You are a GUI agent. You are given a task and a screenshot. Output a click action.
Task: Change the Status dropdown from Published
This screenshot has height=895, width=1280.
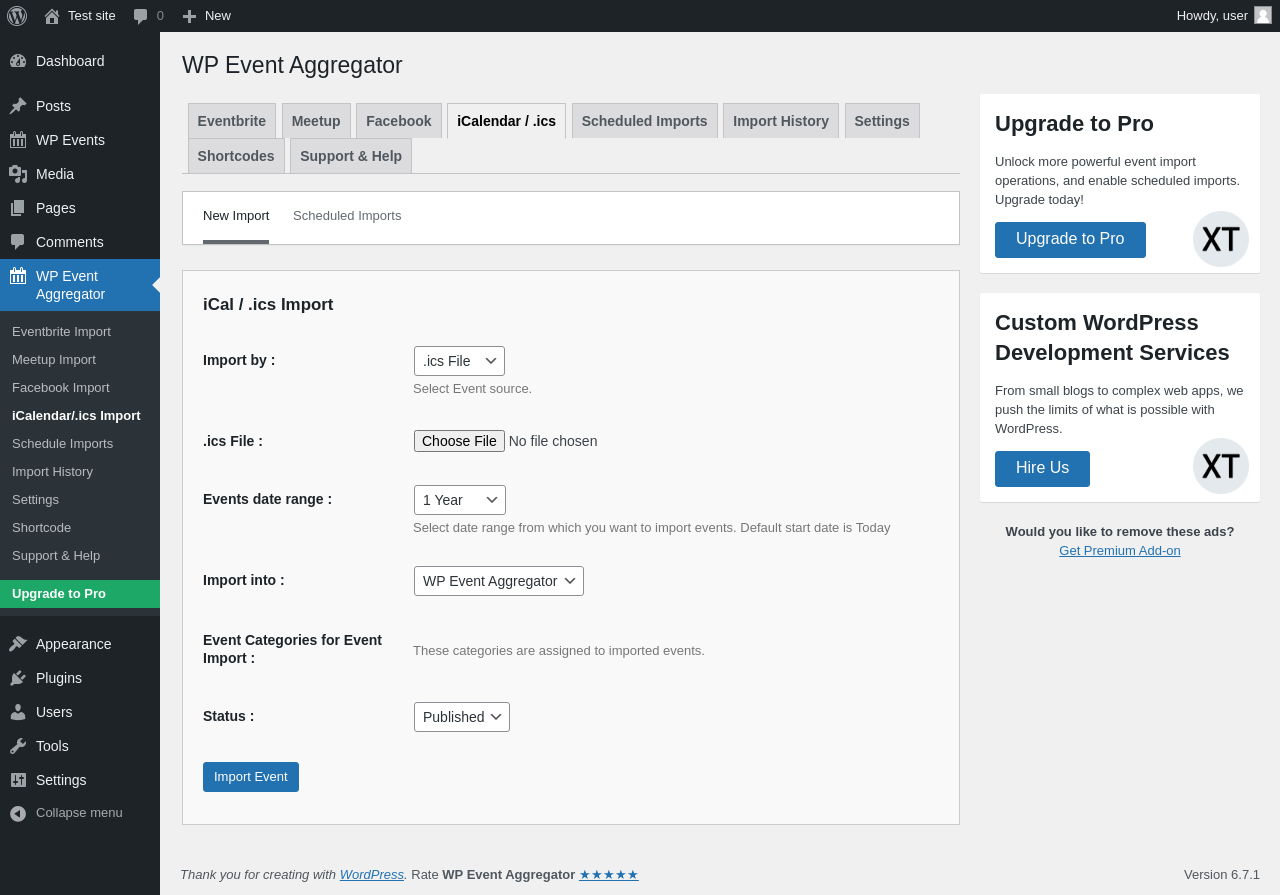(x=461, y=717)
